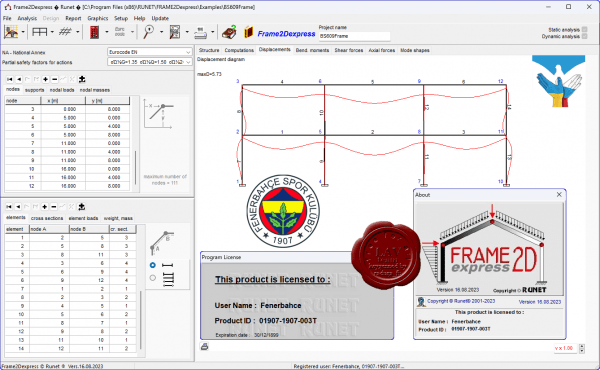Expand the partial safety factors dropdown

[150, 62]
